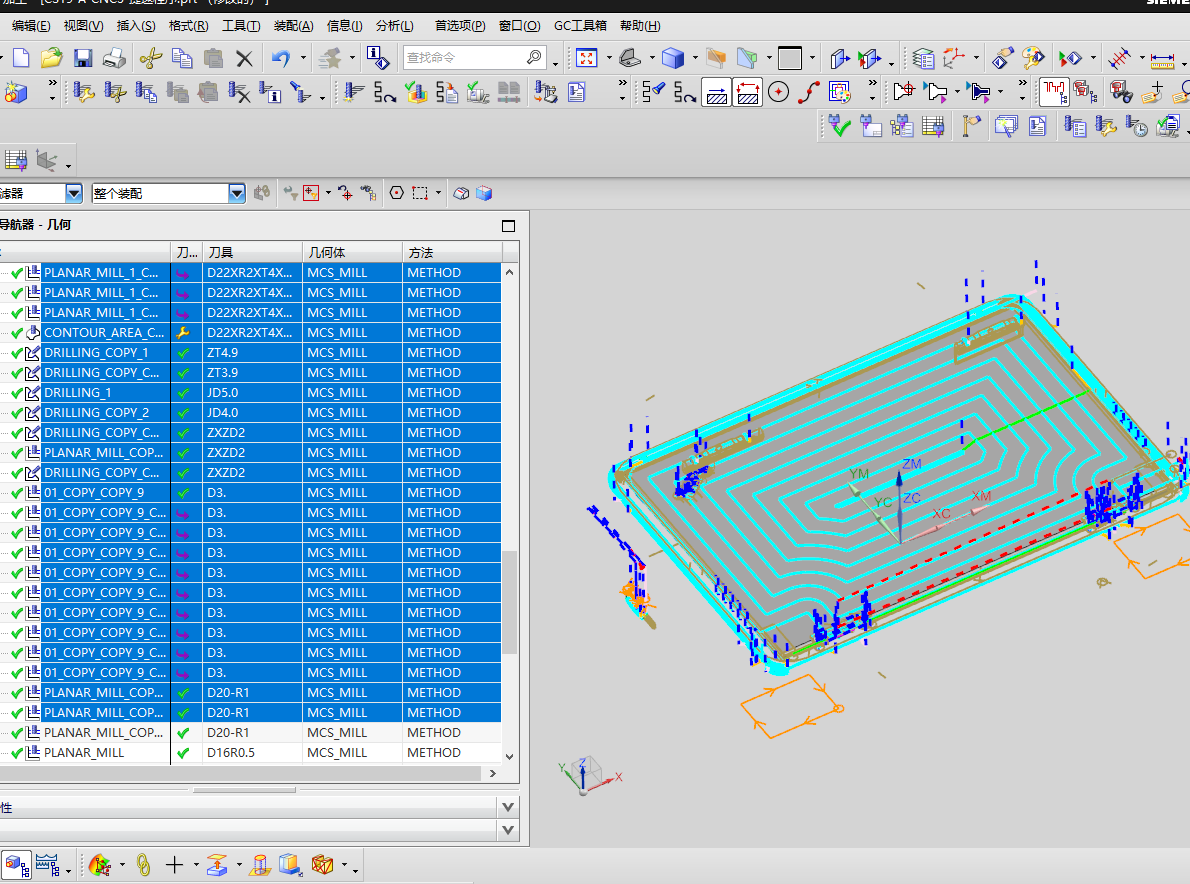Open the 插入(S) menu

coord(136,26)
